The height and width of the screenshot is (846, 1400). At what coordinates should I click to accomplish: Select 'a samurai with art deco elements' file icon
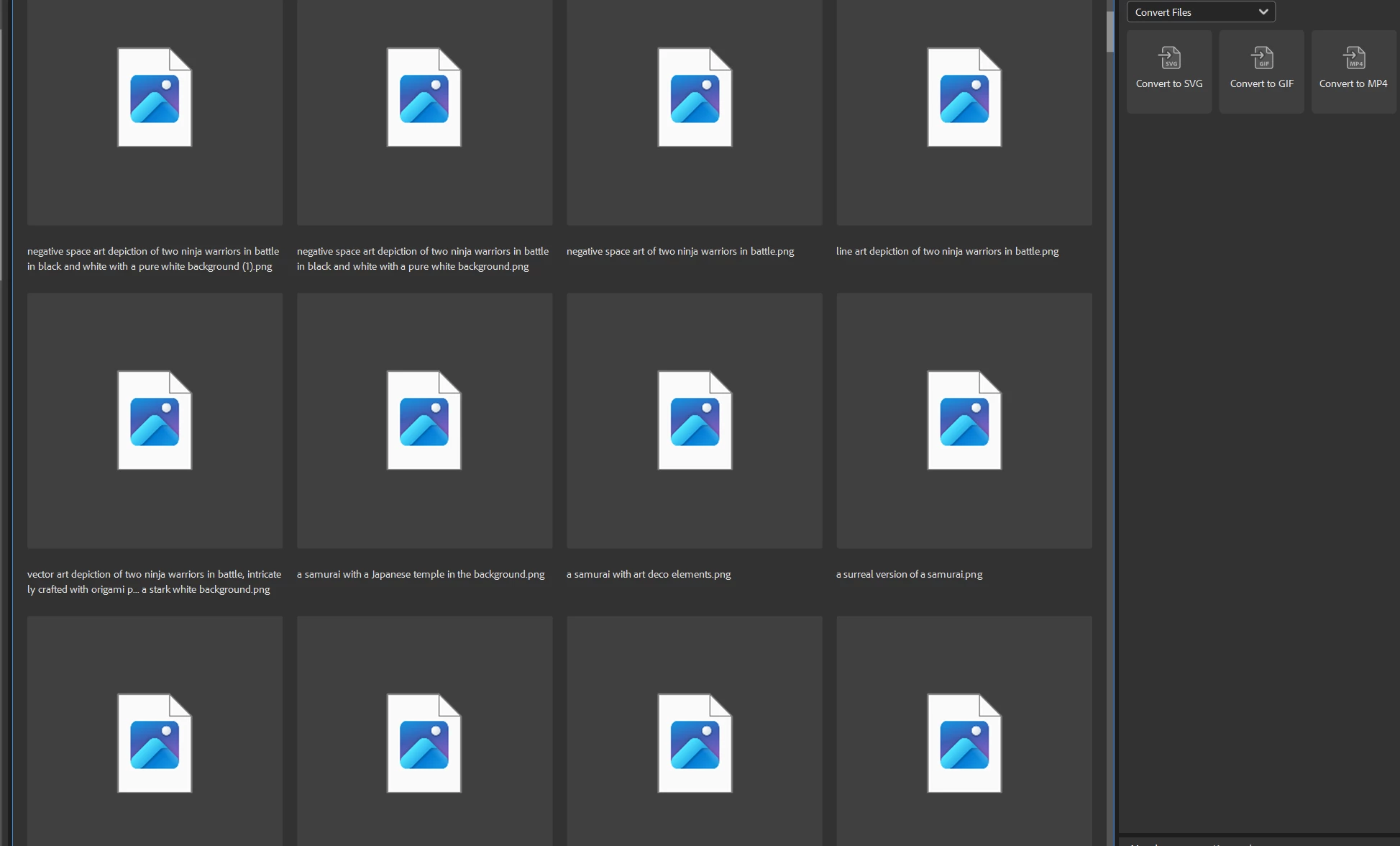pyautogui.click(x=695, y=421)
